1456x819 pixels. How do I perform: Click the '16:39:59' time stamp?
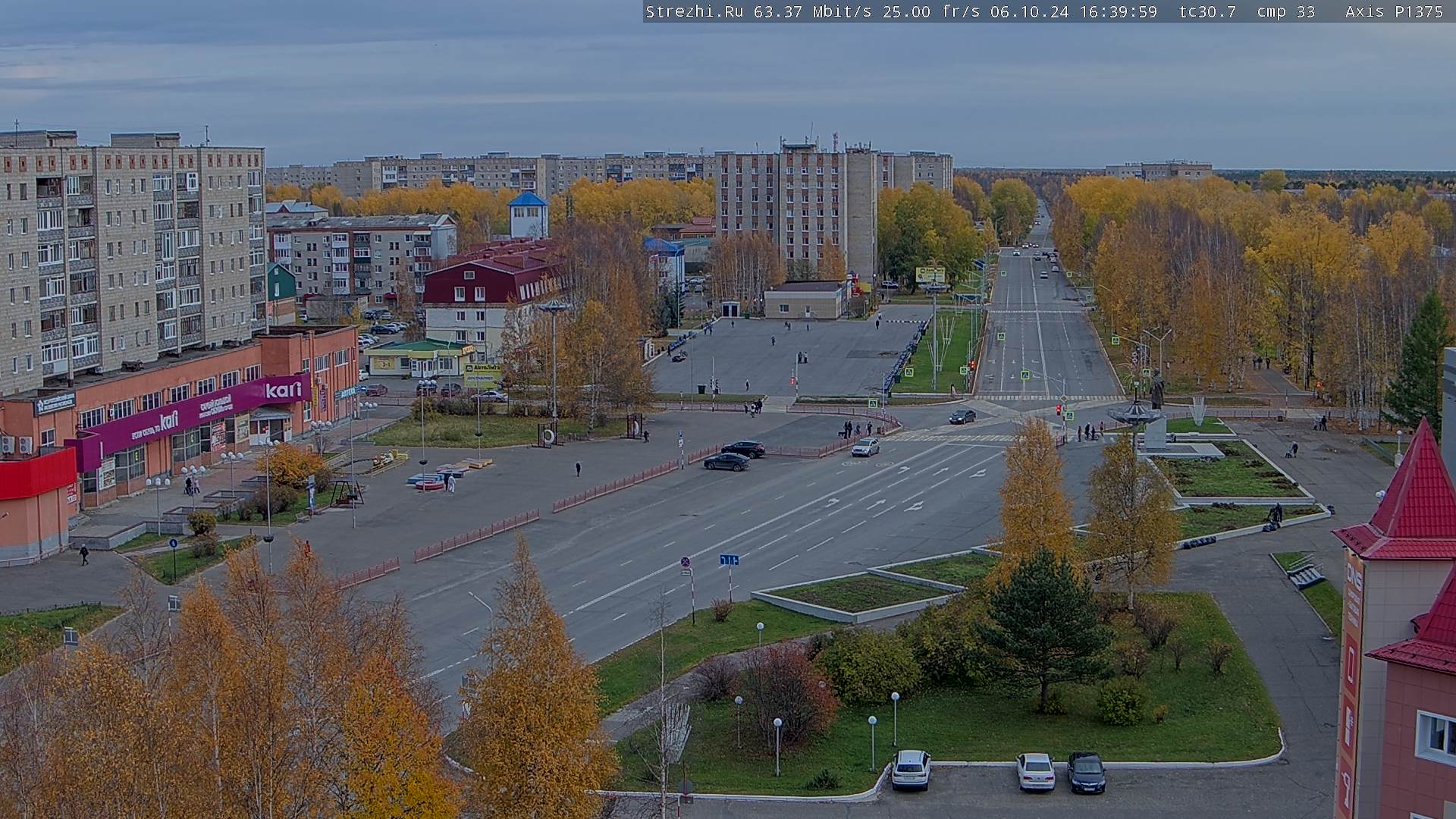[1118, 11]
